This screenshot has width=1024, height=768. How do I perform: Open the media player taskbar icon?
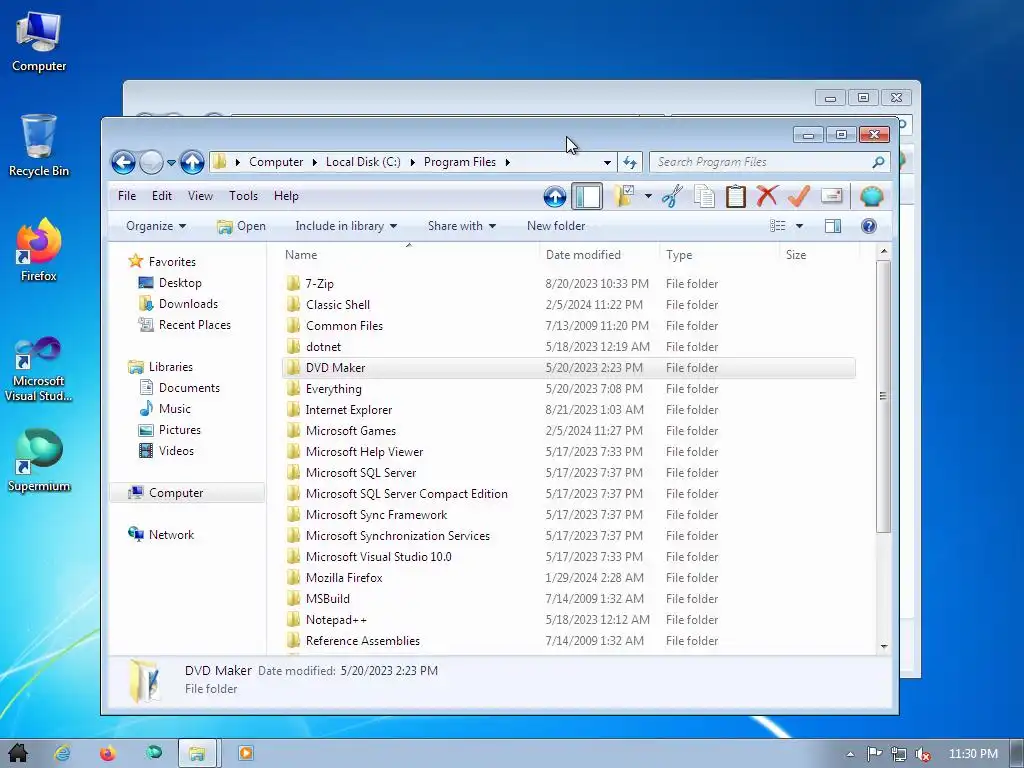click(x=246, y=753)
